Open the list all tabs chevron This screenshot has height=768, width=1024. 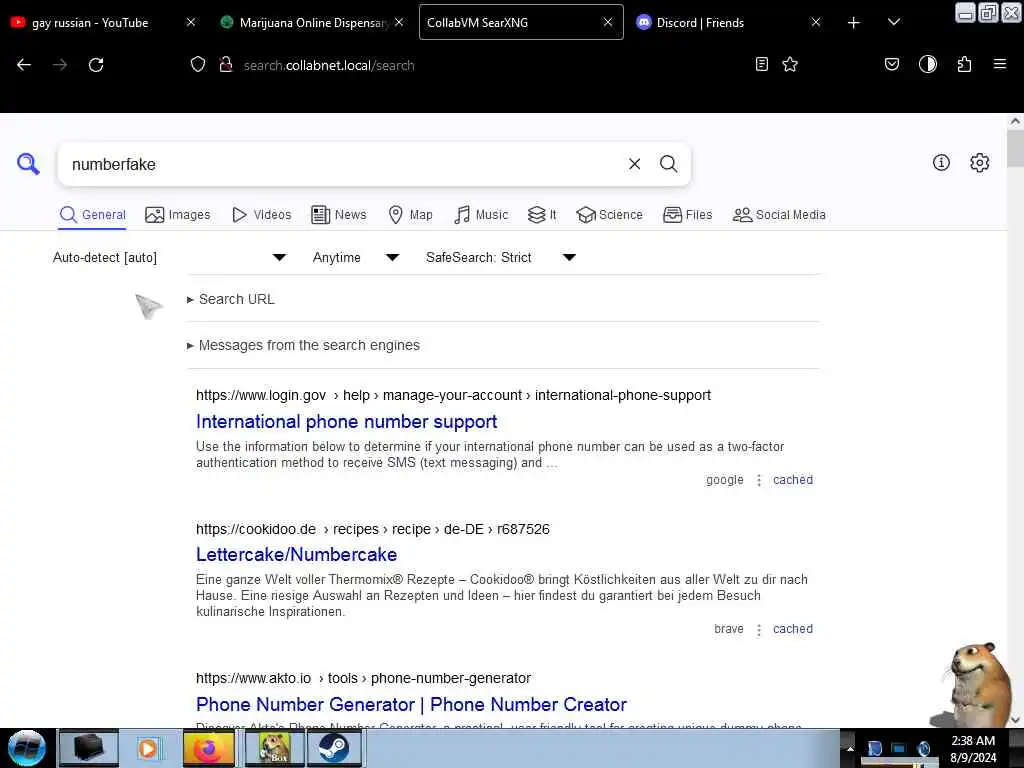coord(894,22)
